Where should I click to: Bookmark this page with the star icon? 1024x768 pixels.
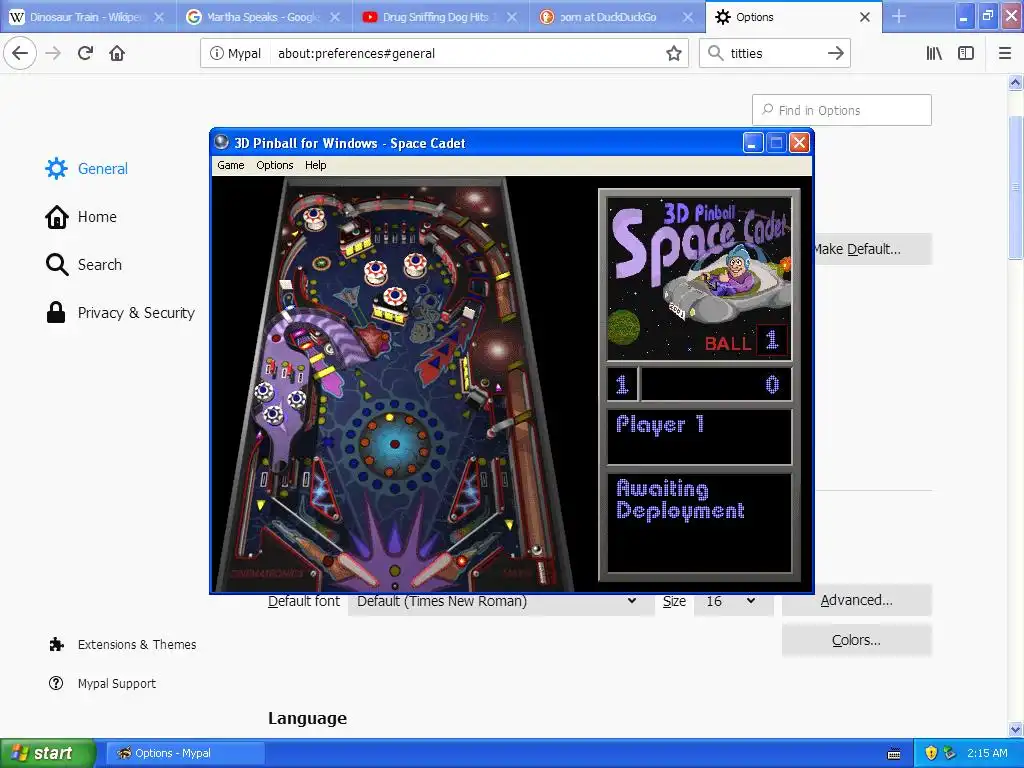coord(674,54)
